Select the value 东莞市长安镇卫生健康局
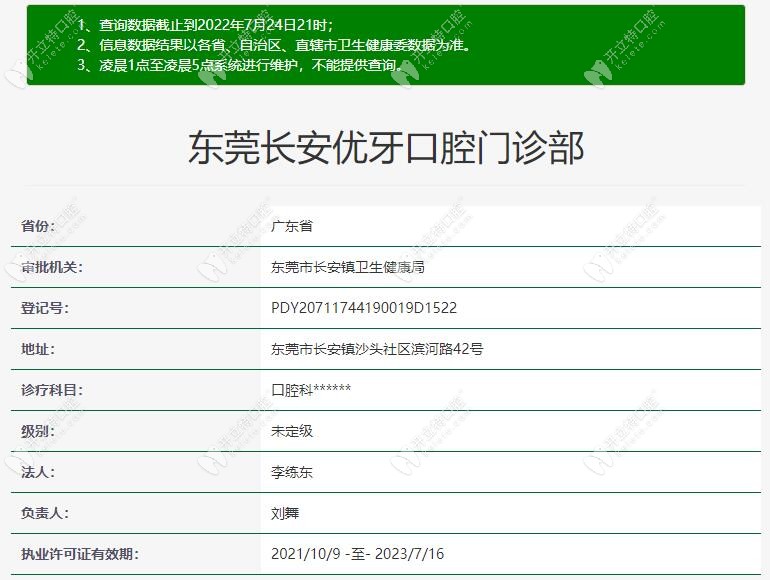Screen dimensions: 770x580 pyautogui.click(x=348, y=267)
